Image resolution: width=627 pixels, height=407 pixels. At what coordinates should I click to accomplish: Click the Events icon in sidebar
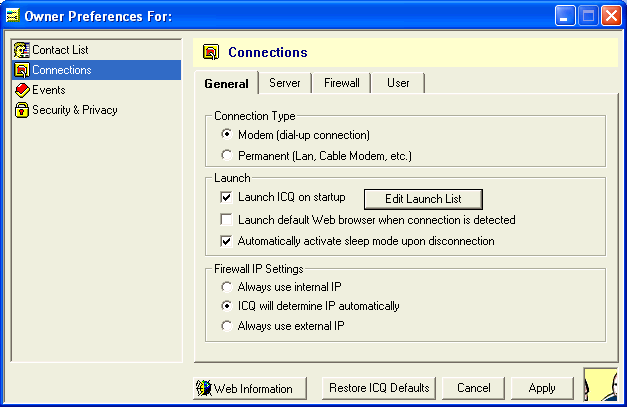coord(22,90)
